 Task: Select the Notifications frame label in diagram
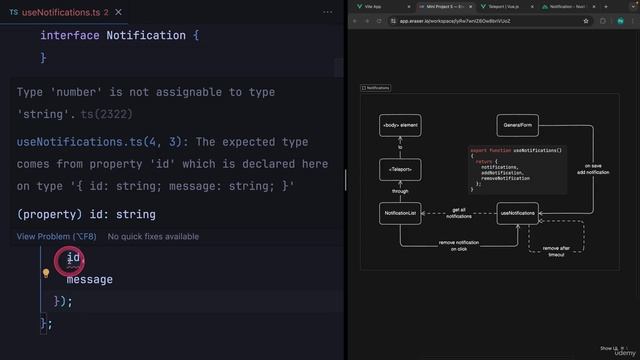click(x=376, y=88)
